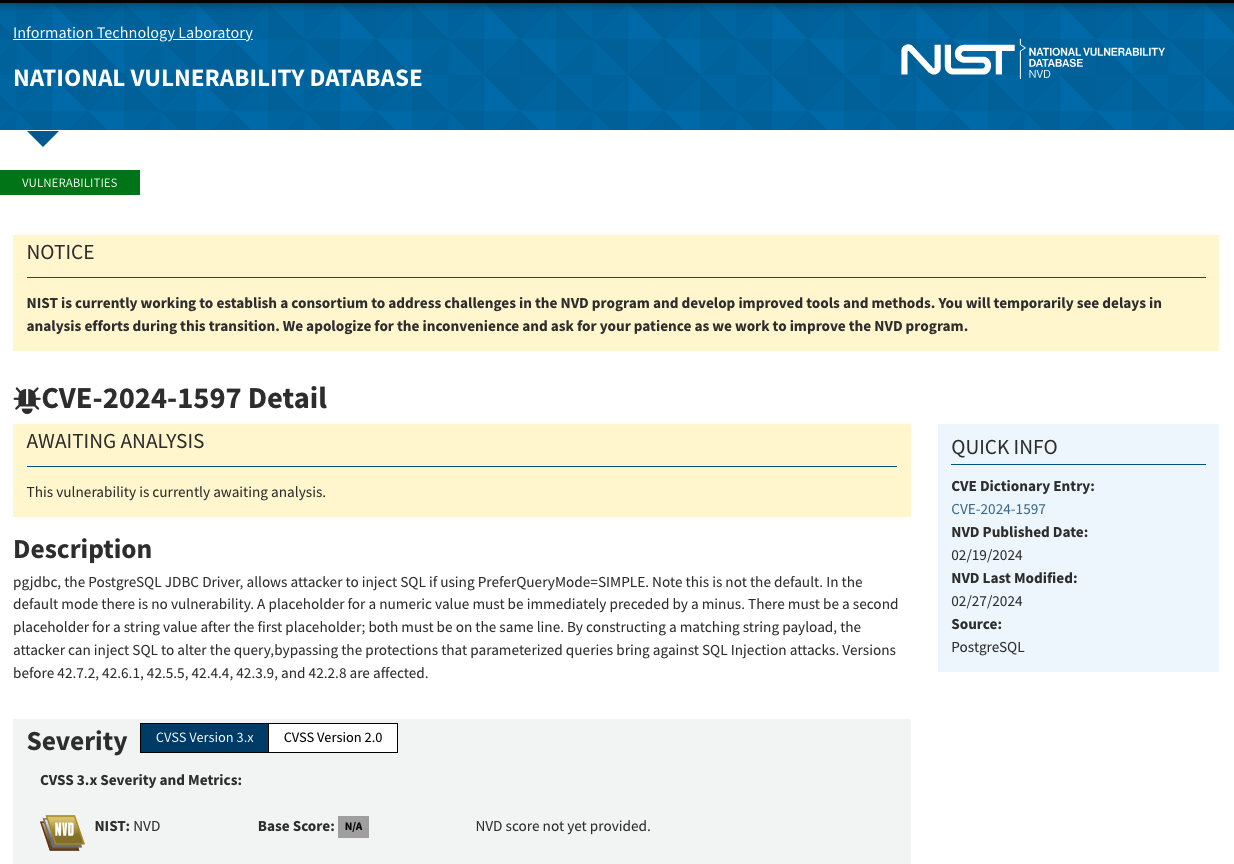Click the bug icon beside CVE-2024-1597 Detail
The width and height of the screenshot is (1234, 864).
coord(27,400)
